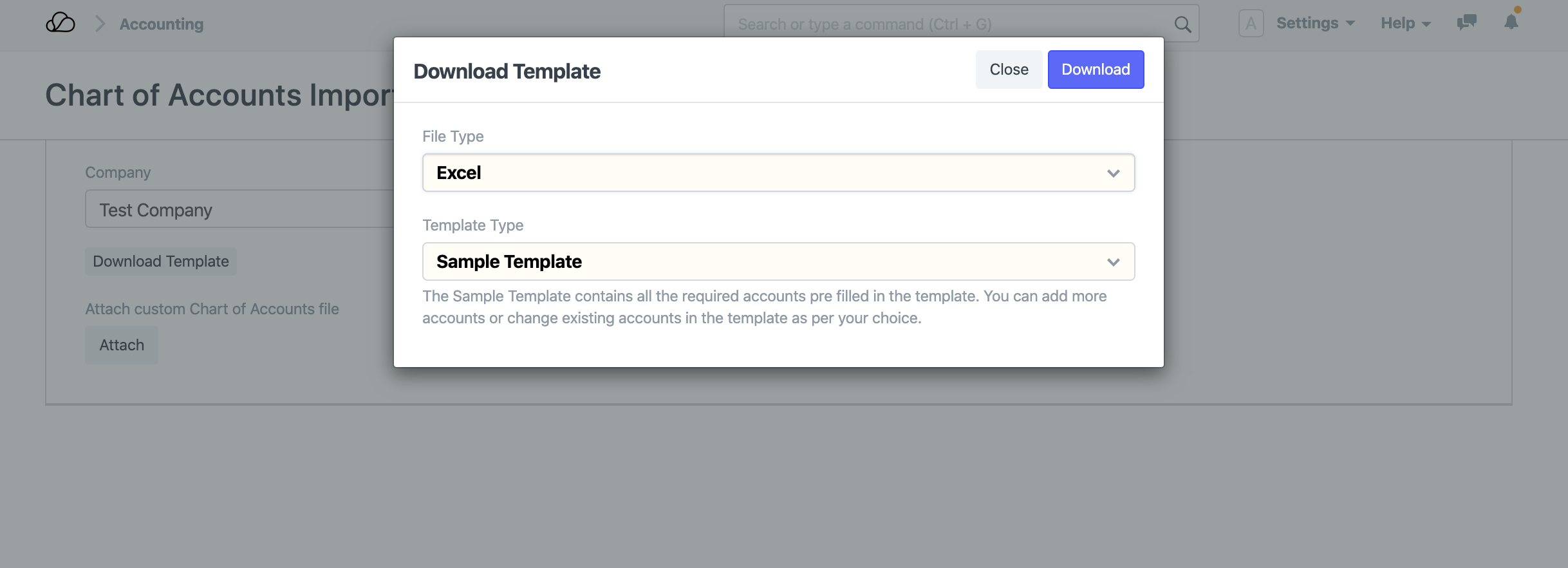Expand the File Type Excel dropdown
The height and width of the screenshot is (568, 1568).
[766, 173]
